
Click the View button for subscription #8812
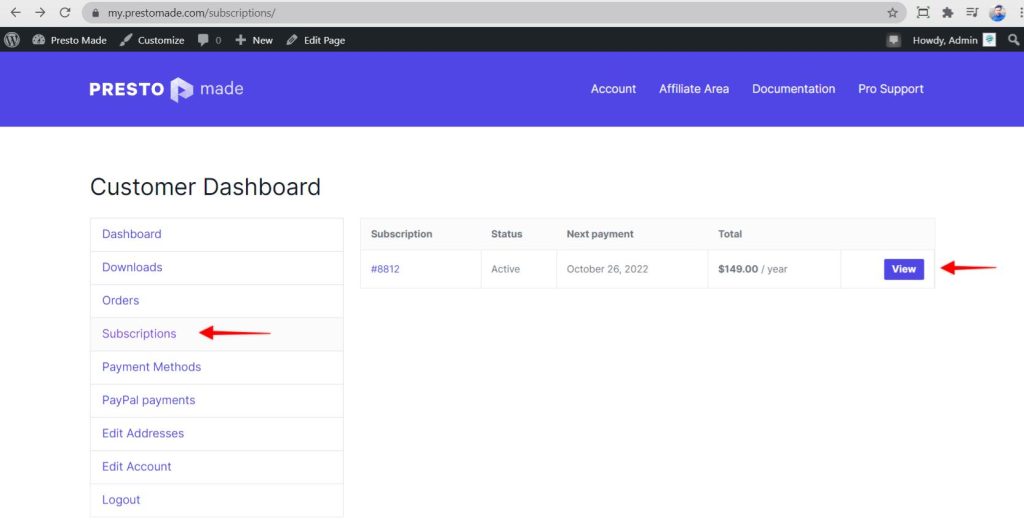tap(903, 269)
